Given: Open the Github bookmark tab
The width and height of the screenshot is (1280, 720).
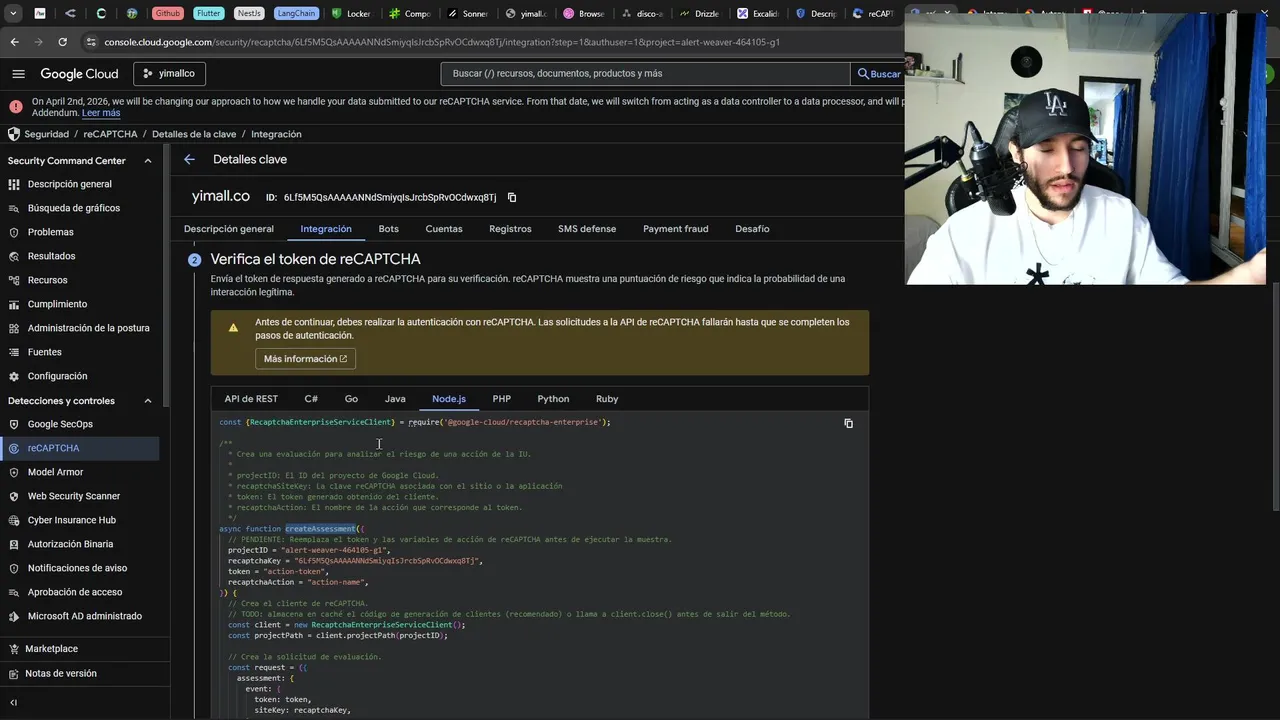Looking at the screenshot, I should 168,14.
